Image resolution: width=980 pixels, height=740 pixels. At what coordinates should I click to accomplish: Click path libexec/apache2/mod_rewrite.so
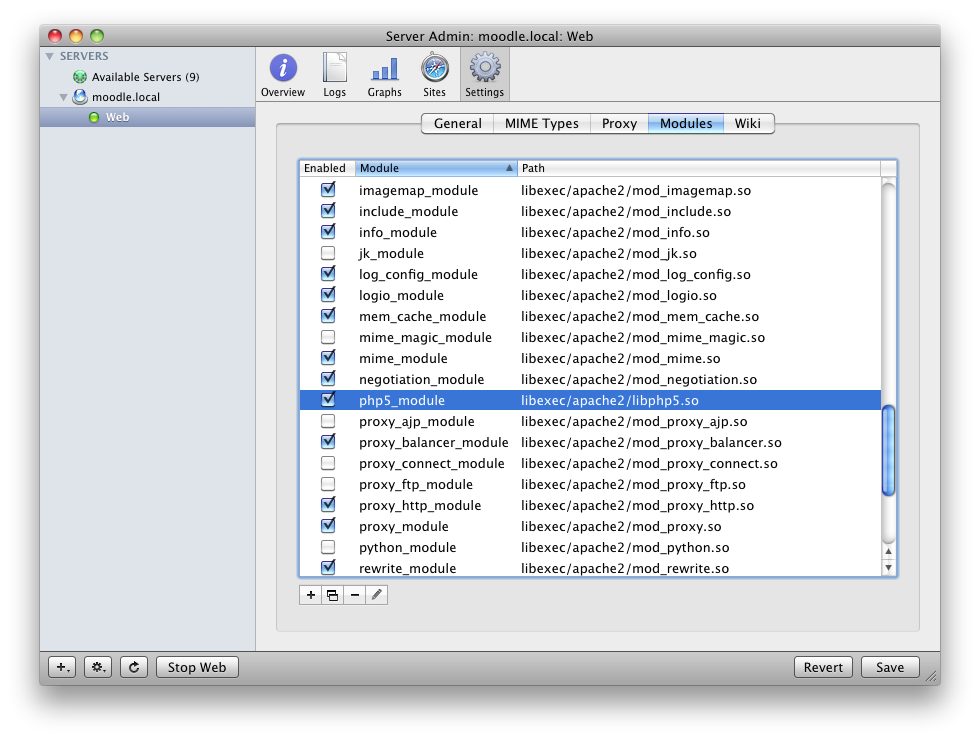625,568
